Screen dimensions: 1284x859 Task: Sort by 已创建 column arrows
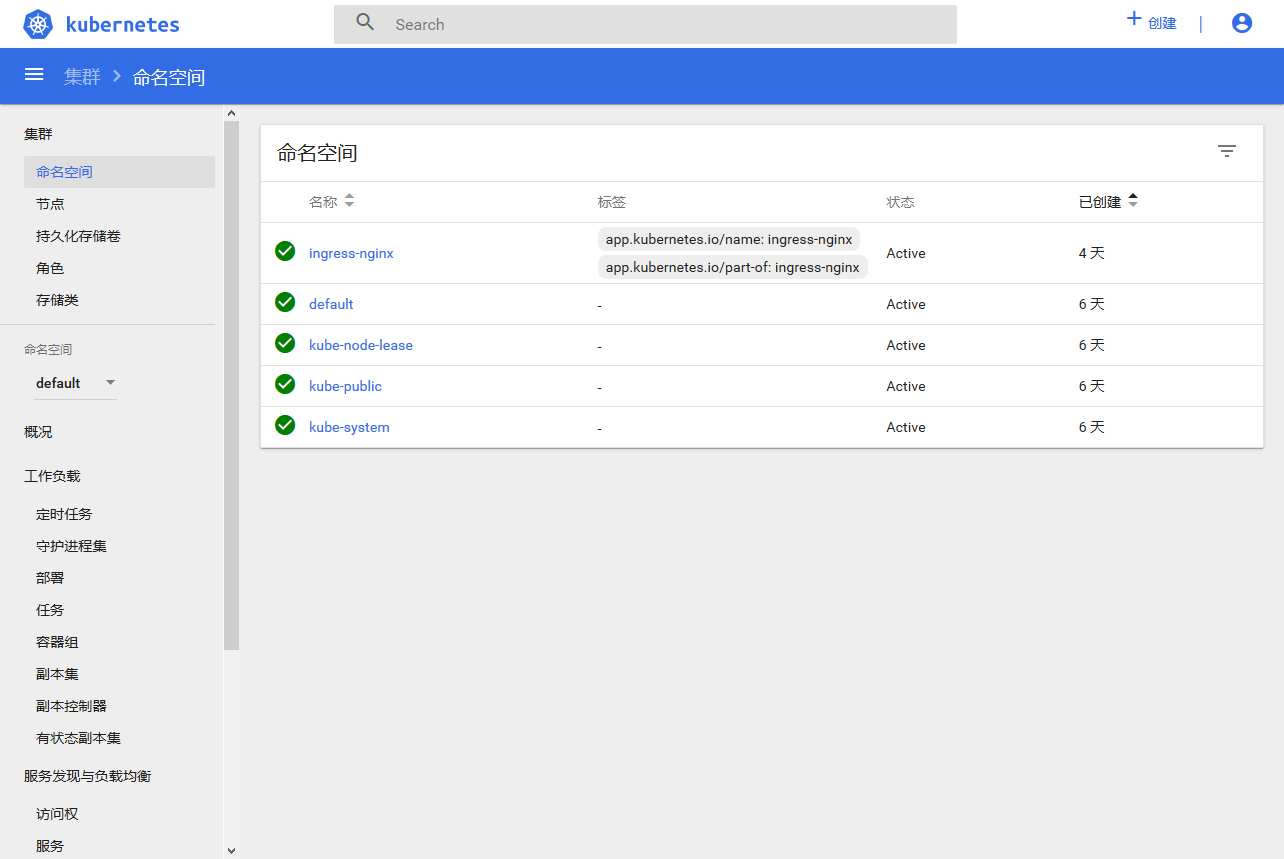click(x=1133, y=201)
